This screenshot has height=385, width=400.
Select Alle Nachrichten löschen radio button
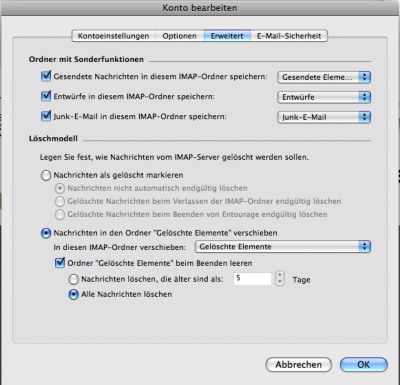73,294
